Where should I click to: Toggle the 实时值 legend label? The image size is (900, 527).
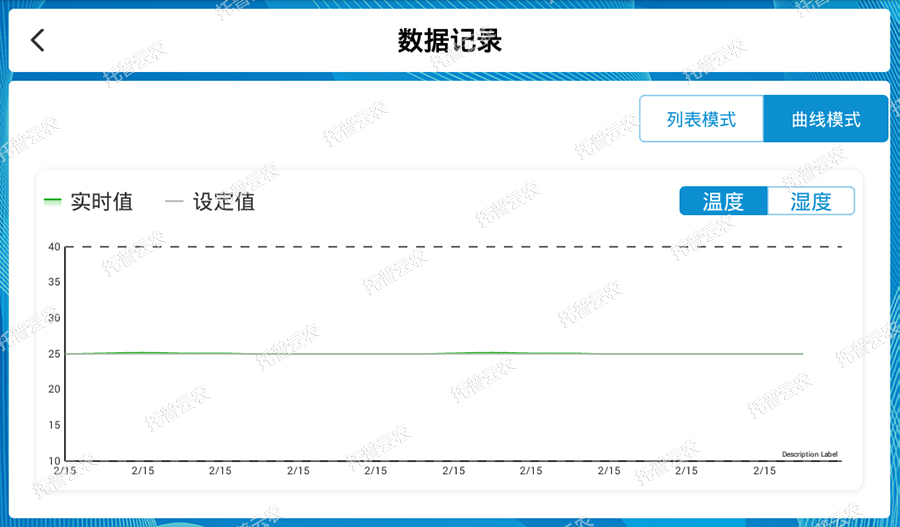[101, 201]
